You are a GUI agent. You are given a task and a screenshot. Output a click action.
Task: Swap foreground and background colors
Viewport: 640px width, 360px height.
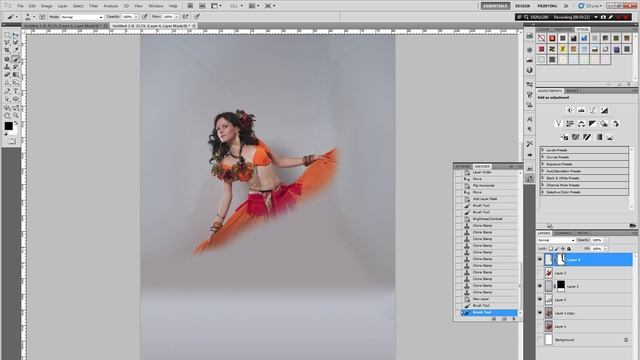pyautogui.click(x=16, y=123)
